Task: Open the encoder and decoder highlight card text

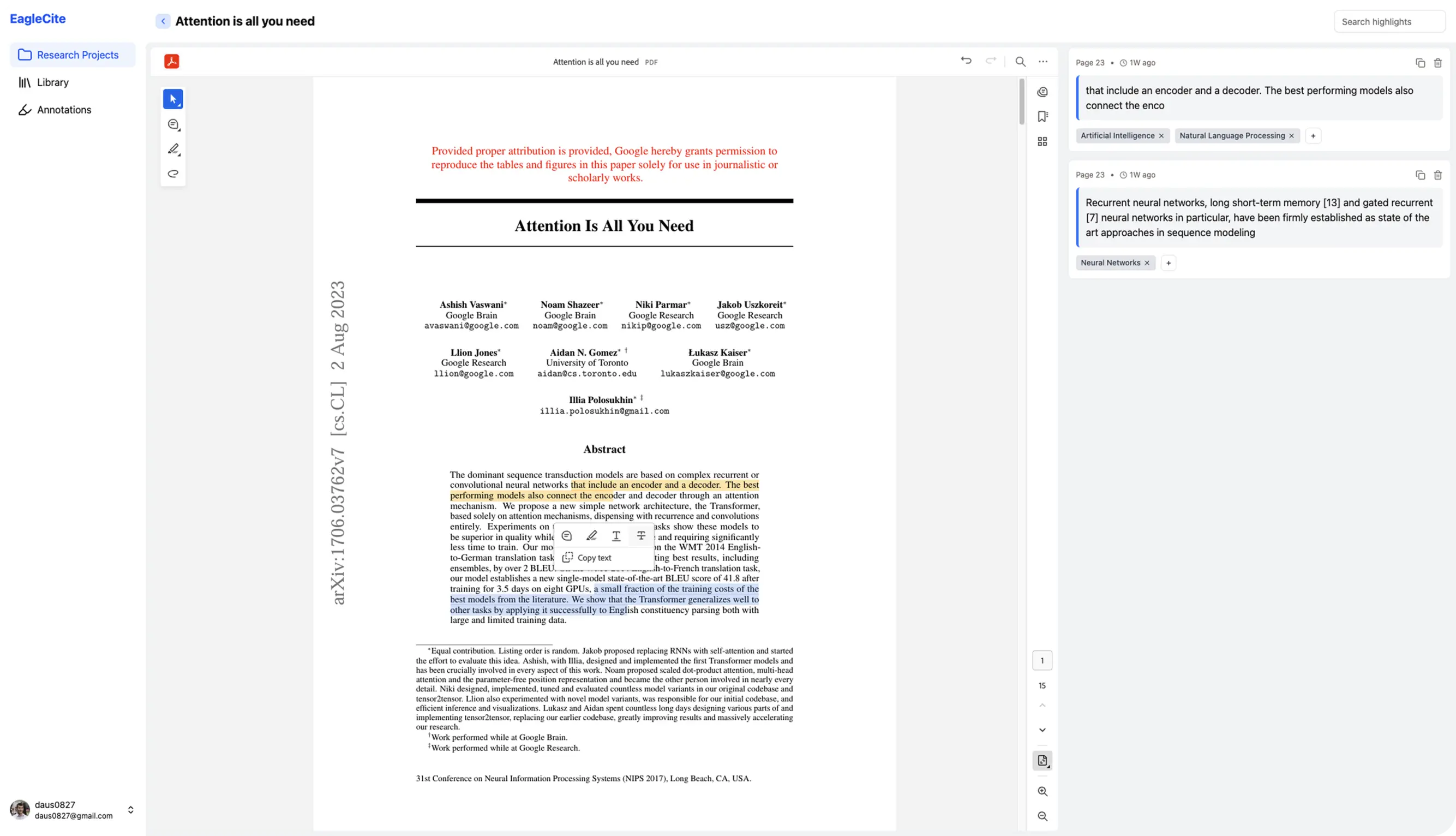Action: [1259, 98]
